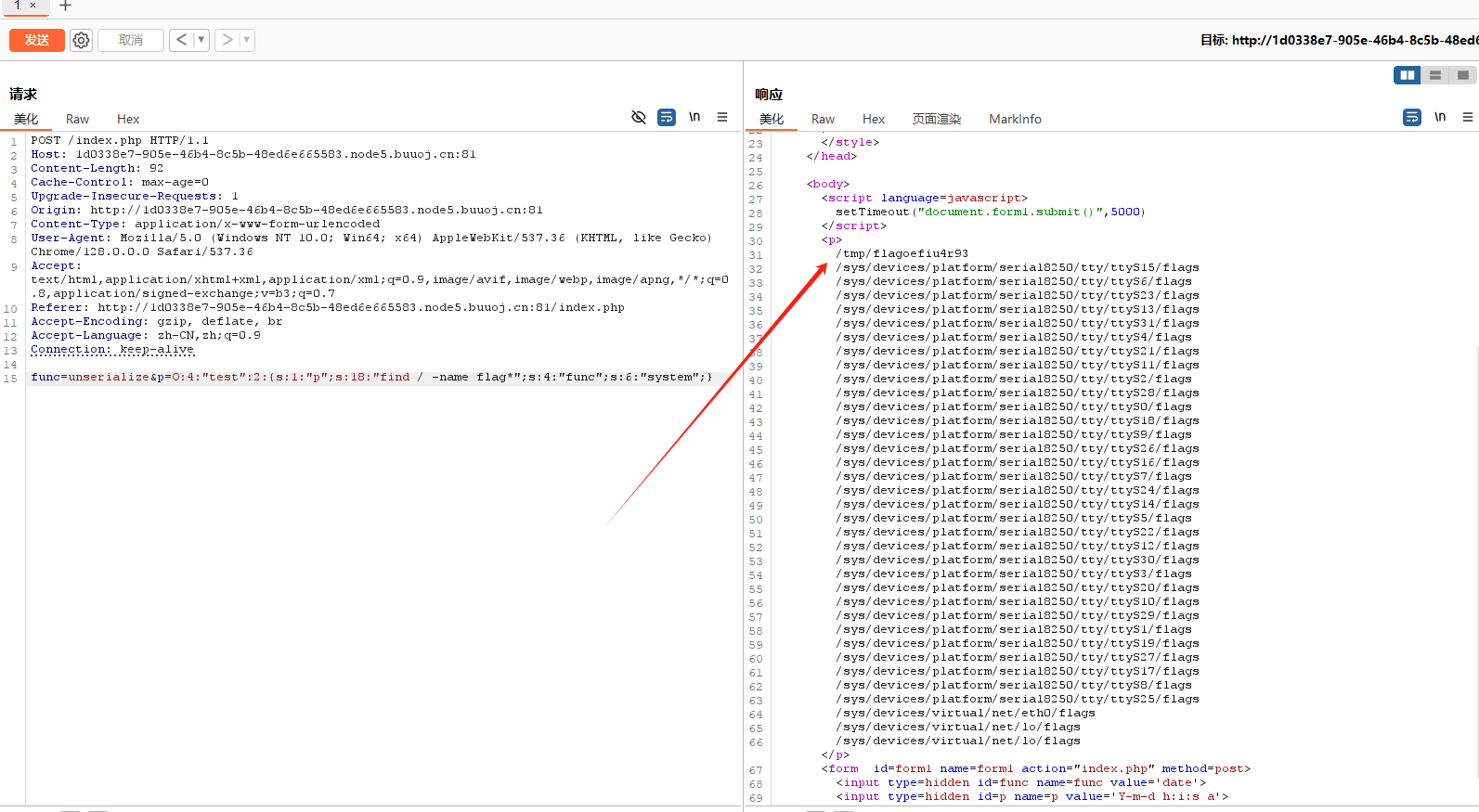Screen dimensions: 1479x812
Task: Toggle word wrap in the request panel
Action: pos(667,117)
